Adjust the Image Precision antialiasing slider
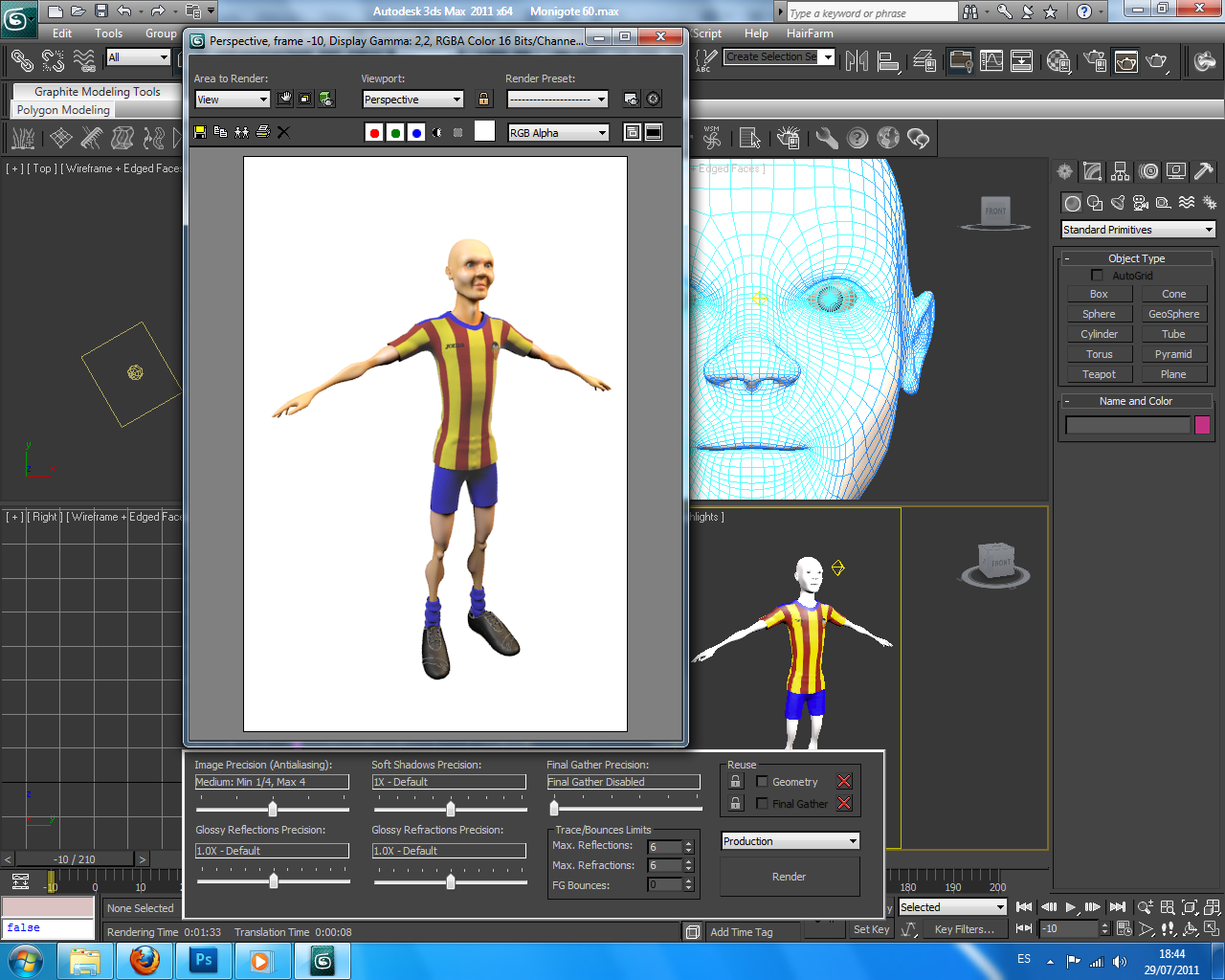The width and height of the screenshot is (1225, 980). click(273, 810)
